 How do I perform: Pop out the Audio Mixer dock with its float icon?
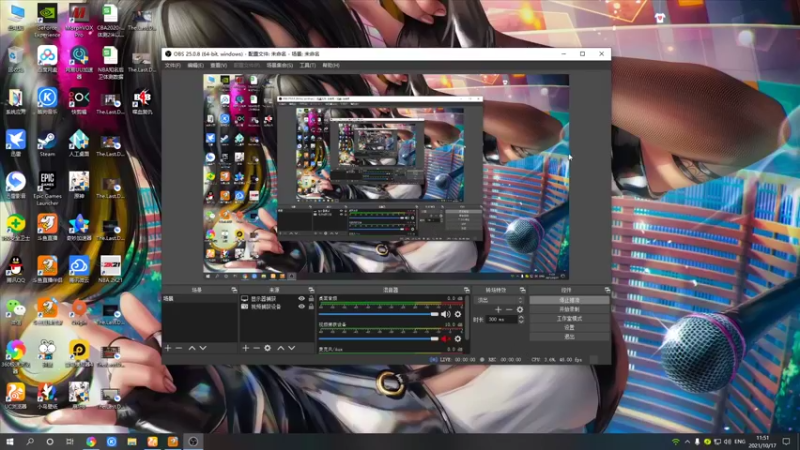point(466,290)
